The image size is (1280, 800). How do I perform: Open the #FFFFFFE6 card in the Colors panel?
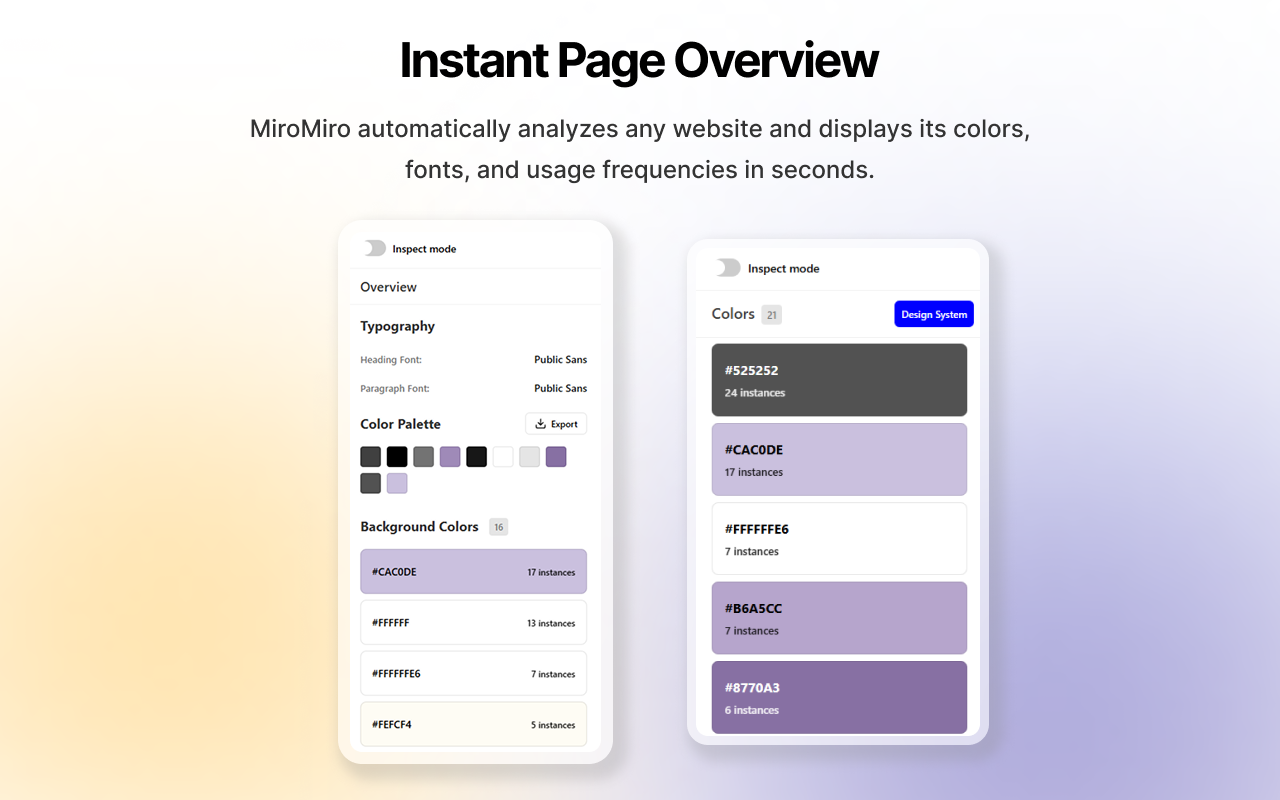(x=839, y=538)
